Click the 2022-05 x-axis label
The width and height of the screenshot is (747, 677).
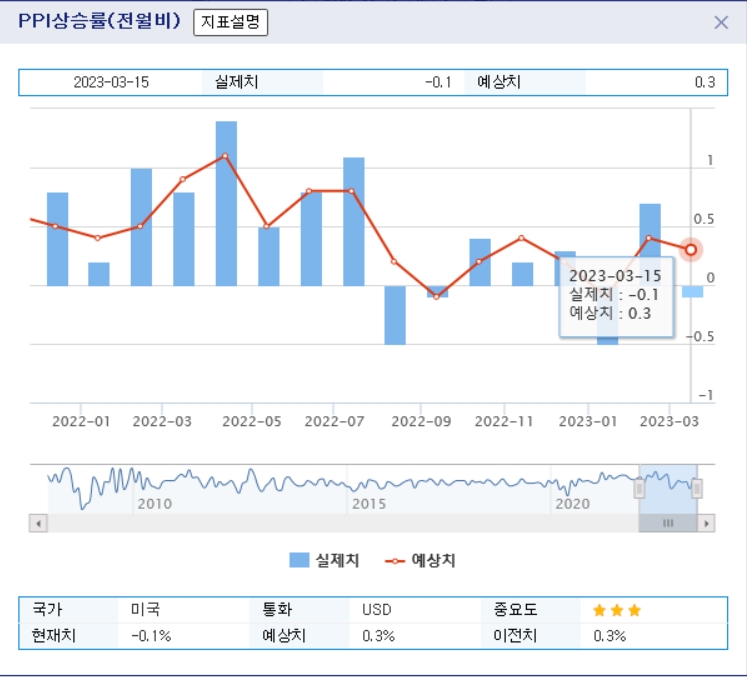[252, 421]
